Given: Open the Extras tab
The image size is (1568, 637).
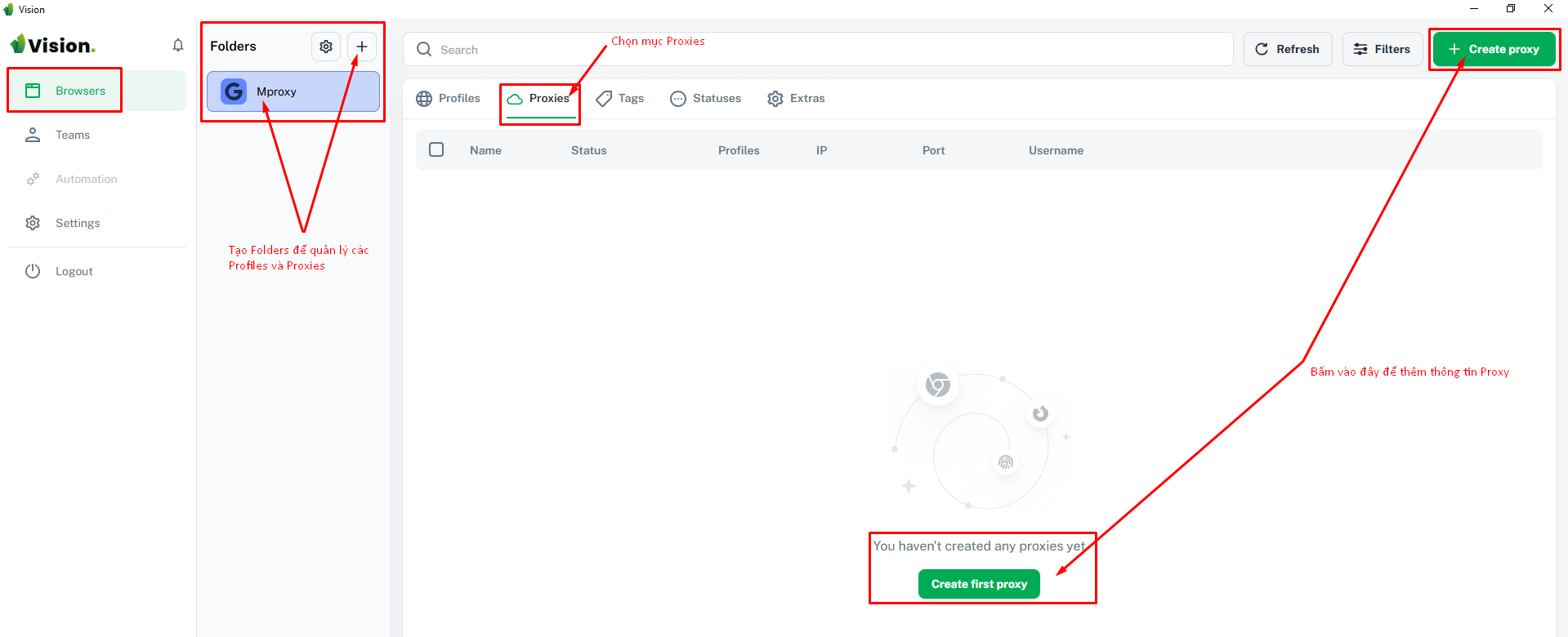Looking at the screenshot, I should point(797,98).
